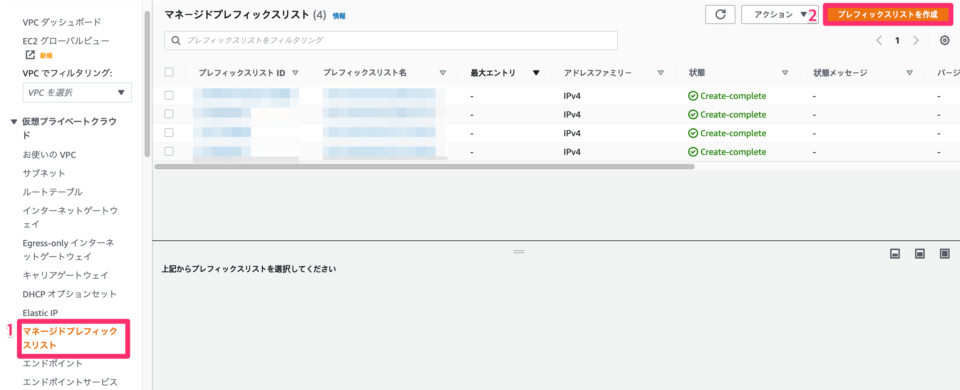Sort by 状態 column arrow
The image size is (960, 390).
tap(785, 72)
